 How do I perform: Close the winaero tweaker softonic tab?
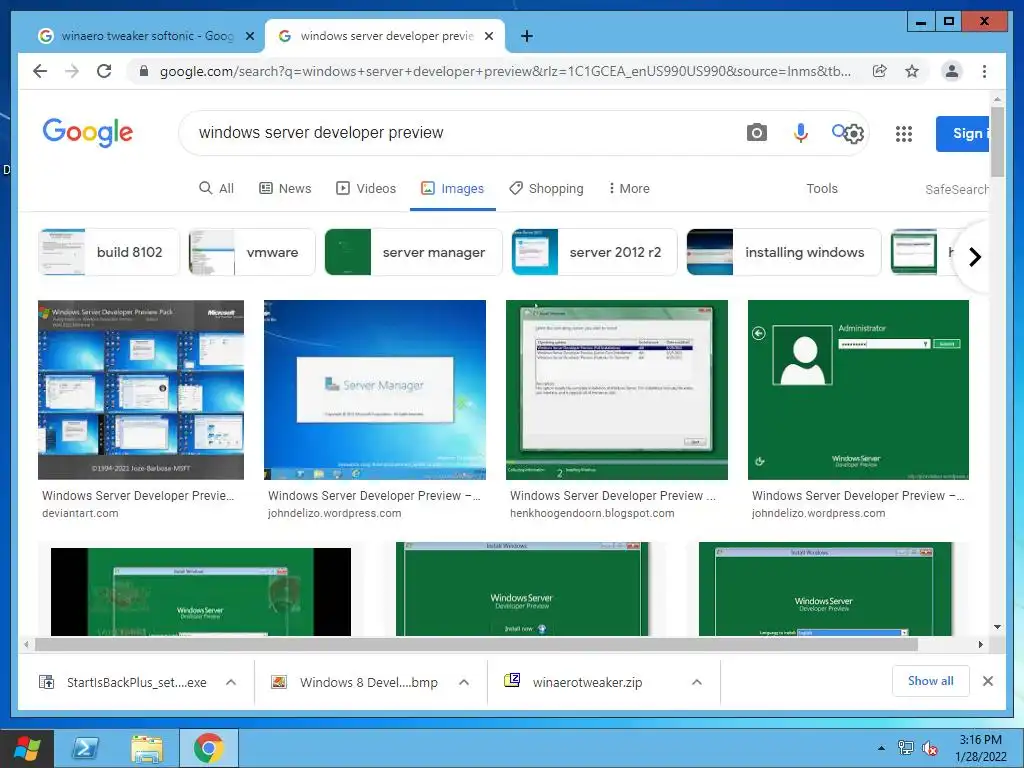[x=249, y=36]
